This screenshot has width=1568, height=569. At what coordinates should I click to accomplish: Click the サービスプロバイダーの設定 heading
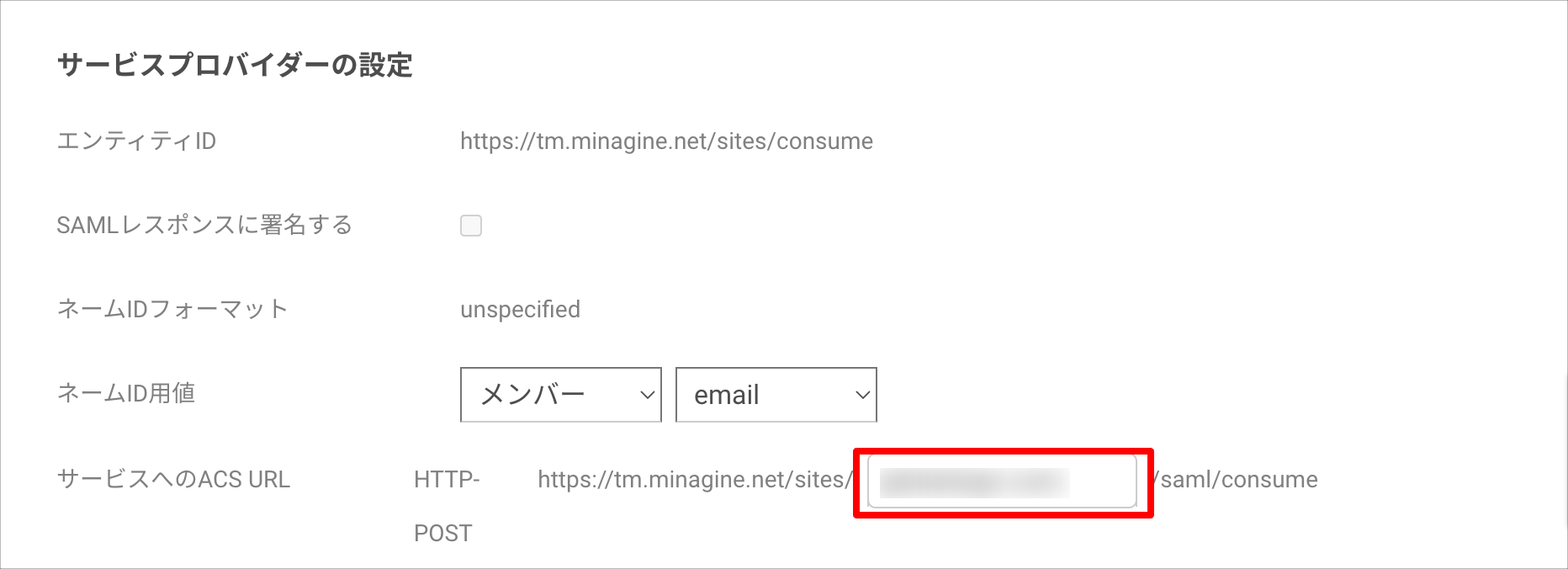tap(234, 65)
